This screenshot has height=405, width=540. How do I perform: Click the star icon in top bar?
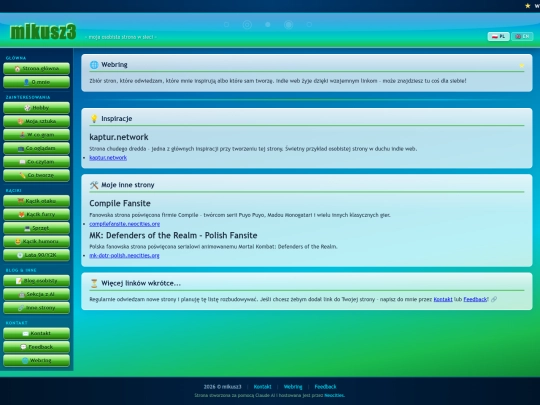coord(528,6)
